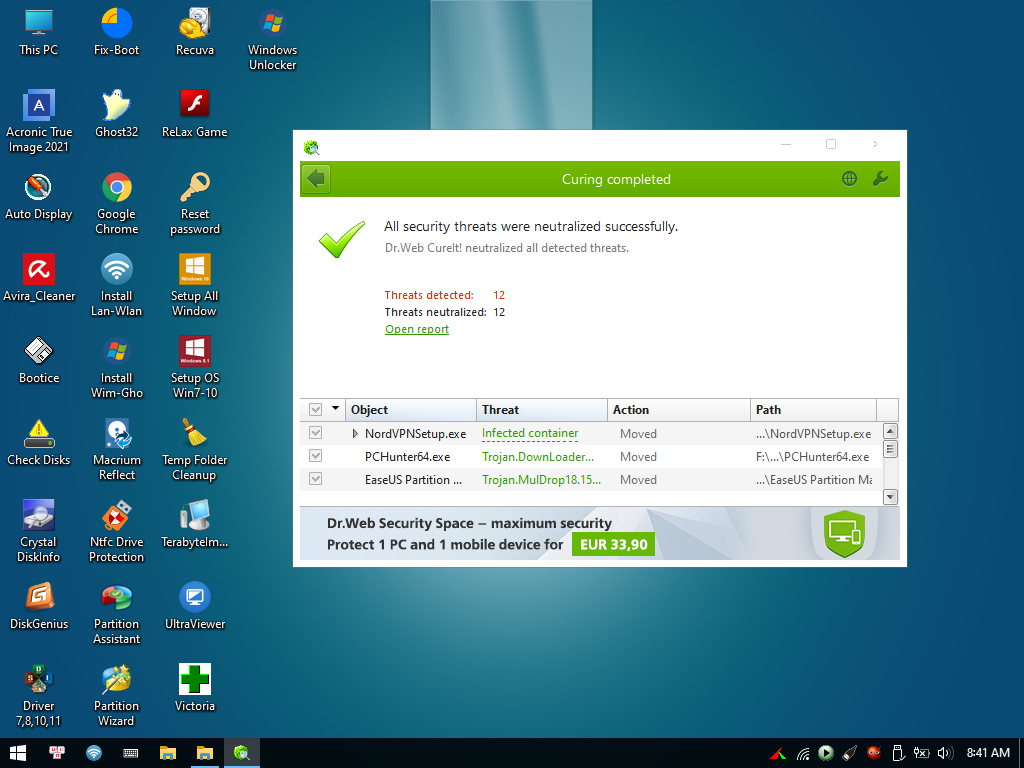Select the UltraViewer desktop icon
Viewport: 1024px width, 768px height.
(x=195, y=607)
